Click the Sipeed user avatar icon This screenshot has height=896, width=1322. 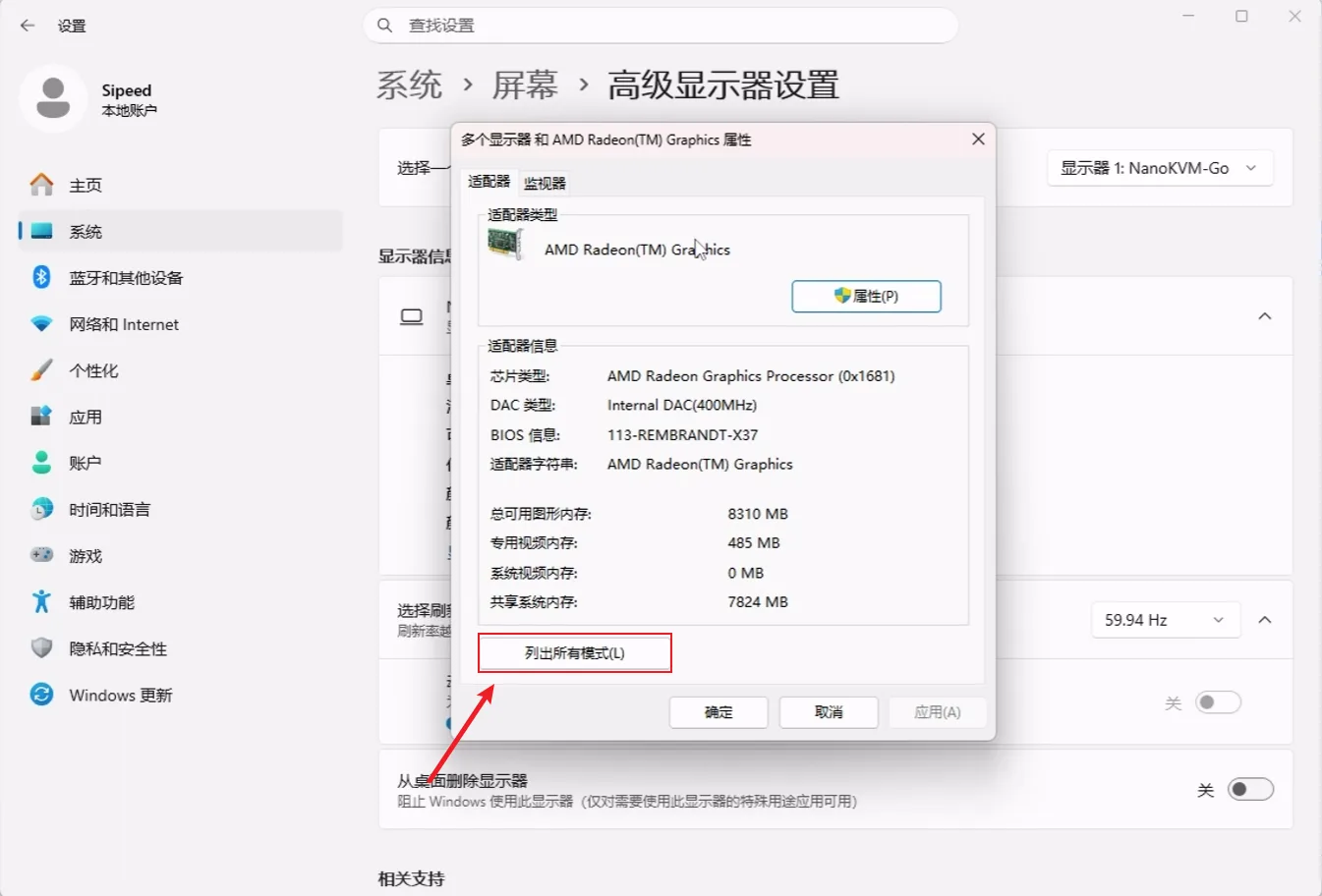(x=53, y=98)
